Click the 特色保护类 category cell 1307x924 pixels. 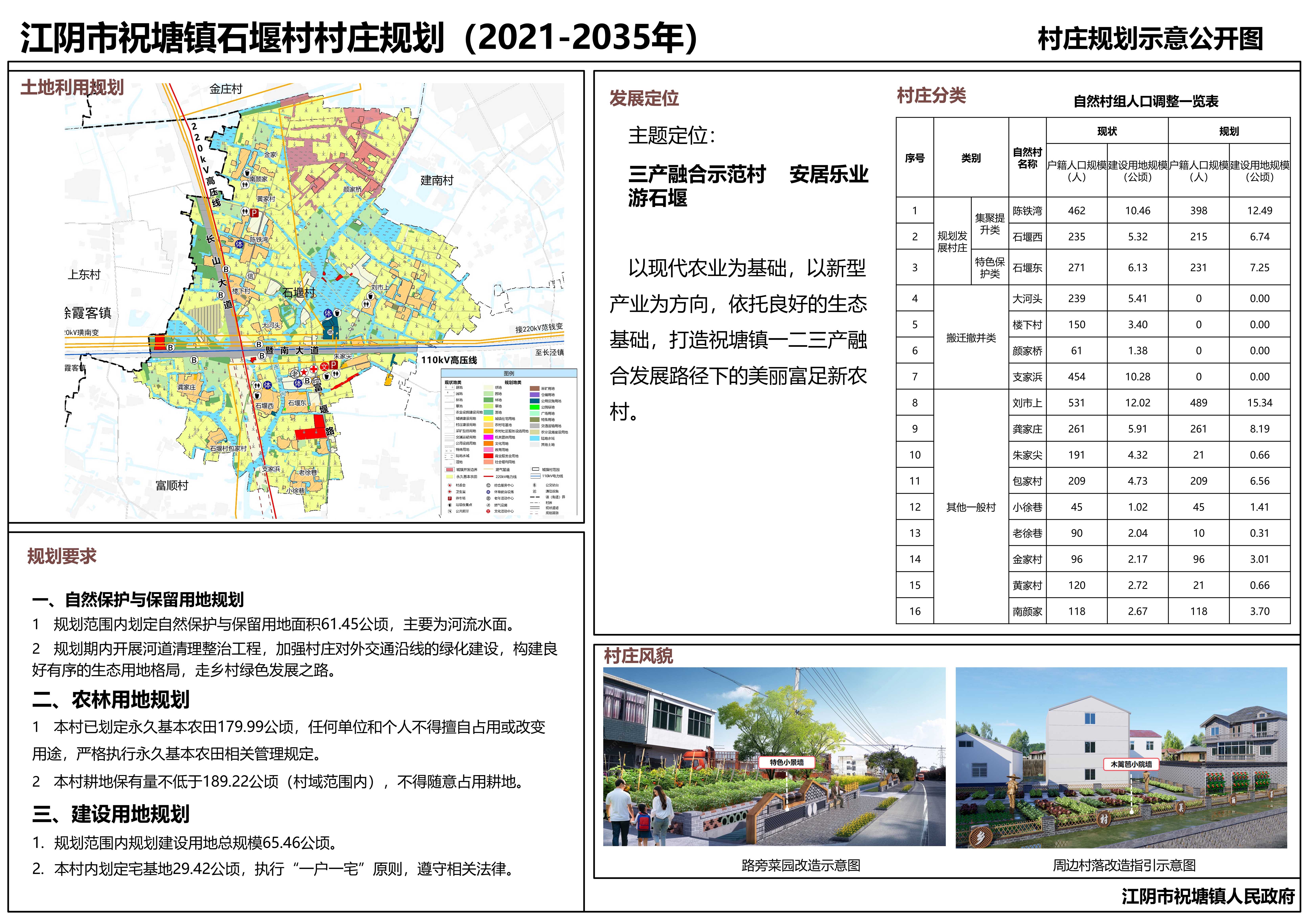990,267
